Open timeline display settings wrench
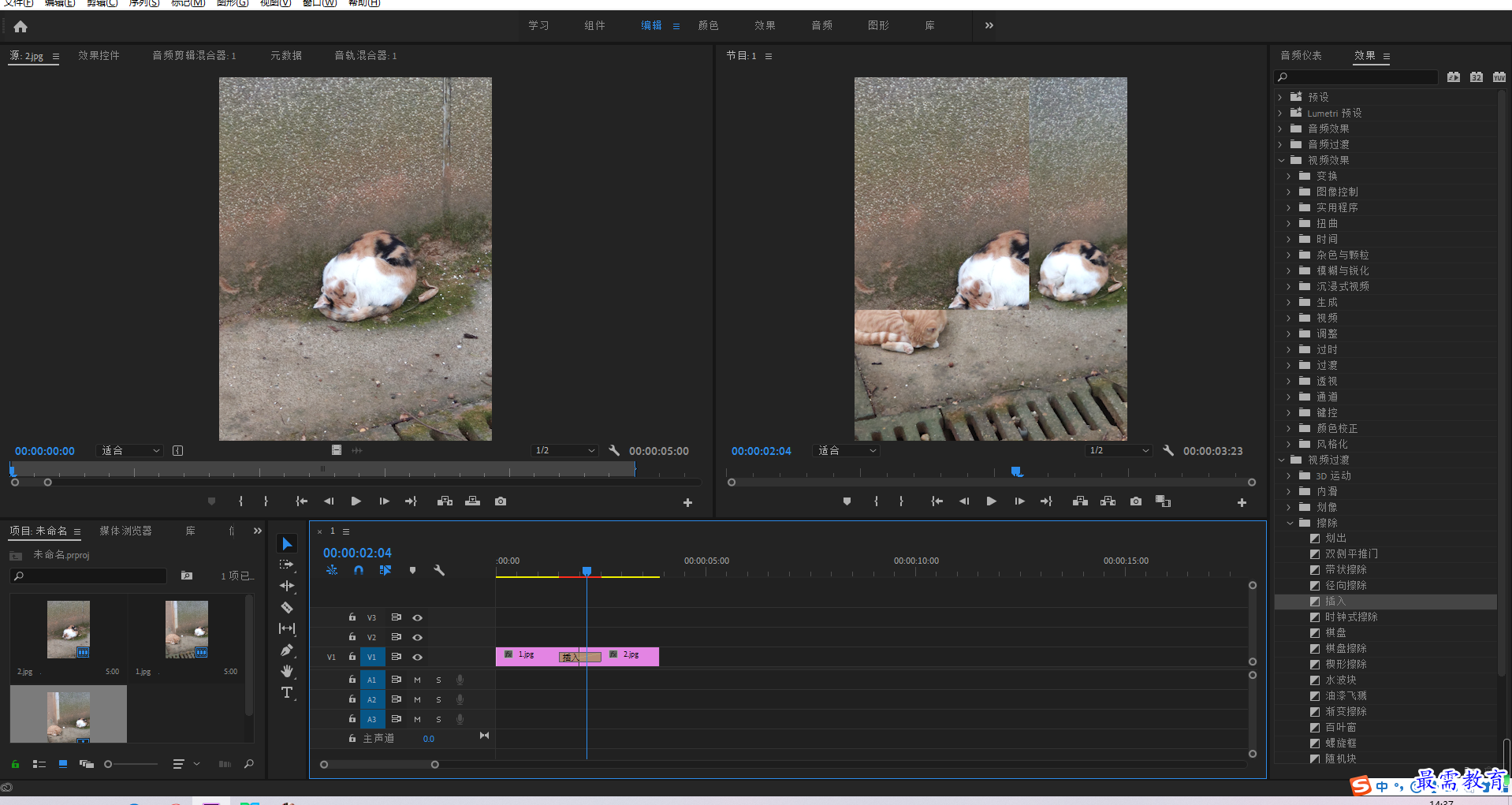 pos(439,570)
